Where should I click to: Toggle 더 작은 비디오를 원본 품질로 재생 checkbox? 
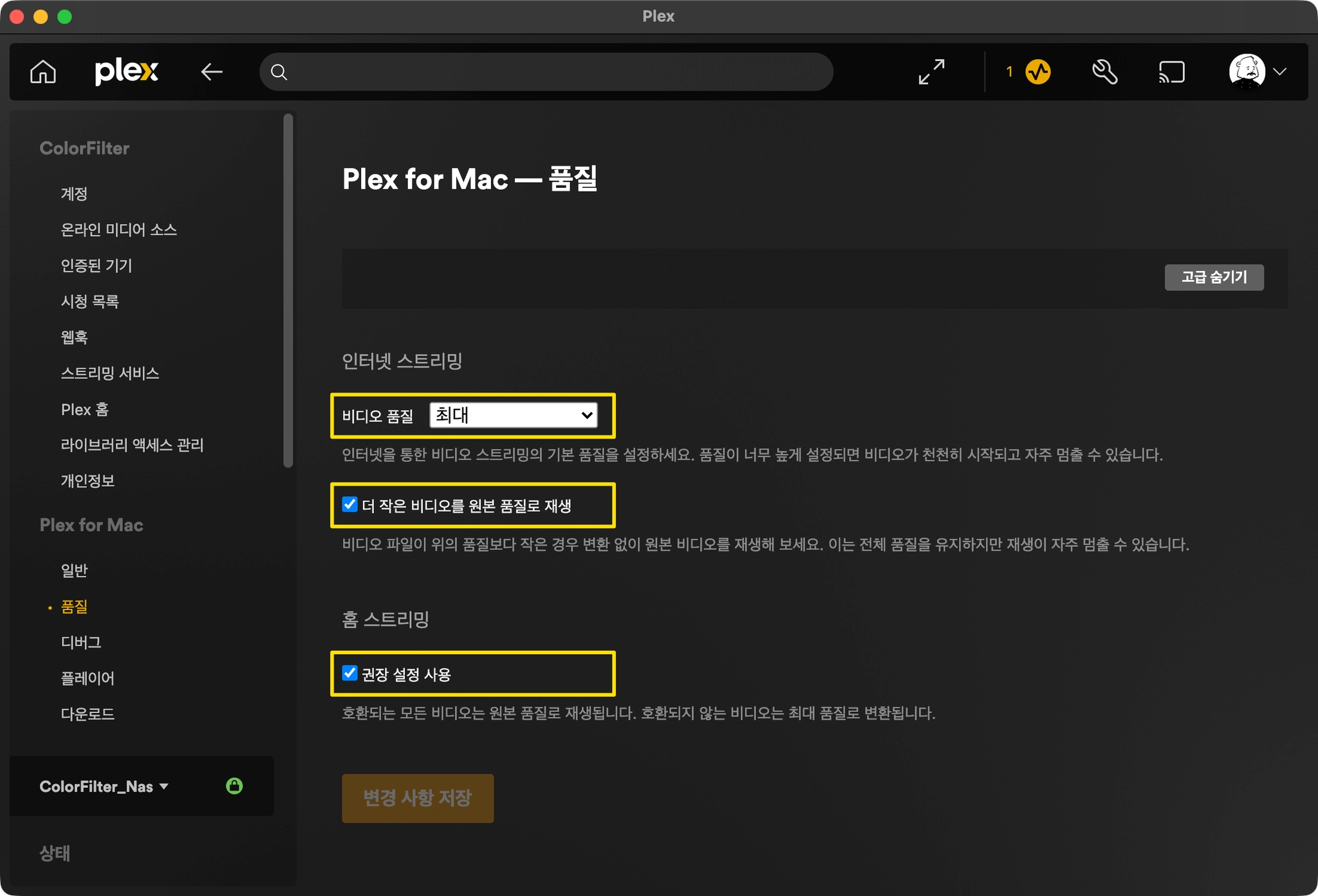[x=349, y=505]
